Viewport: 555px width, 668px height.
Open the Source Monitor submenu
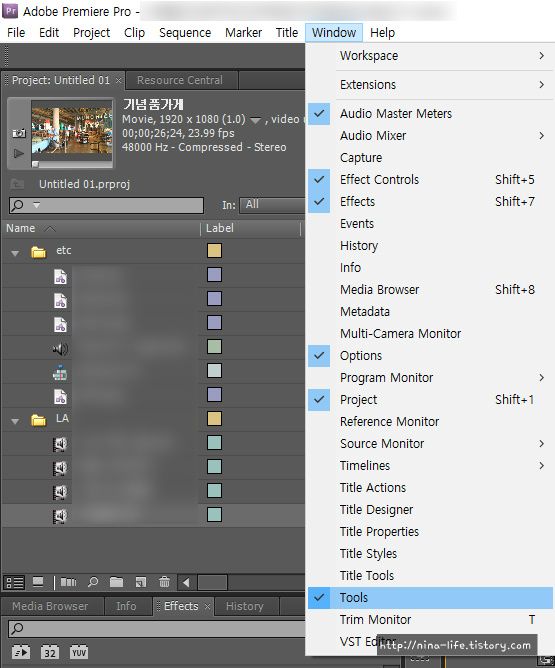[x=430, y=443]
